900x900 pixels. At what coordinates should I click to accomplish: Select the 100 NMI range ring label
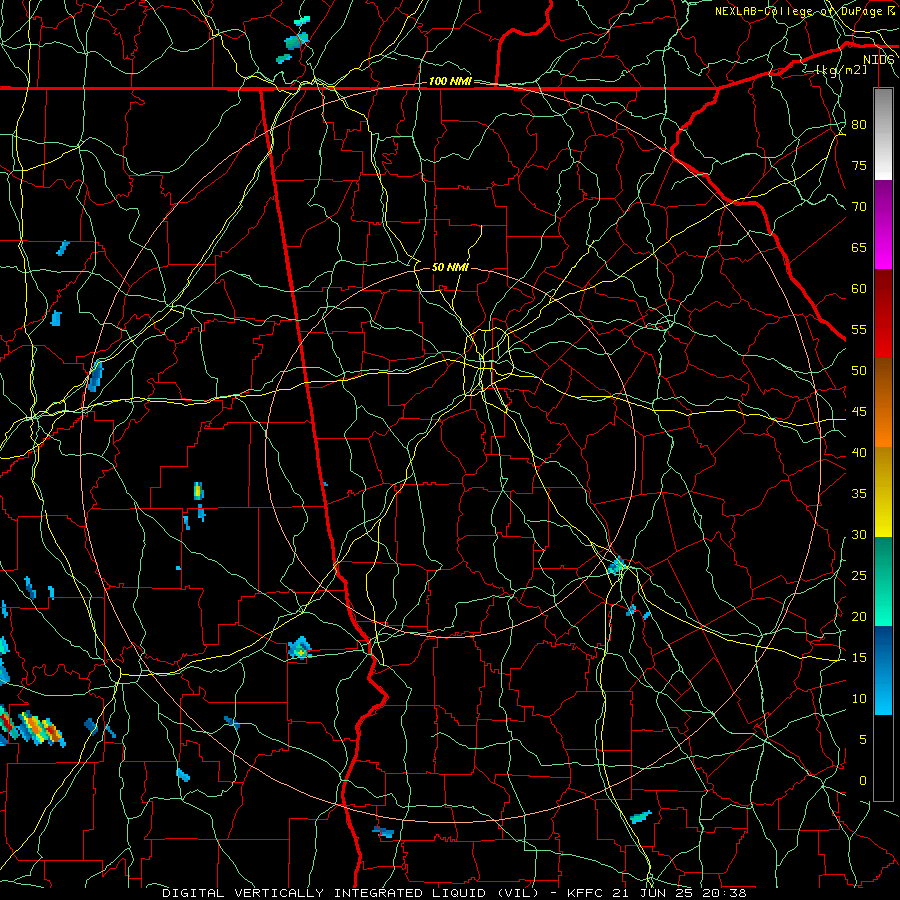point(450,82)
